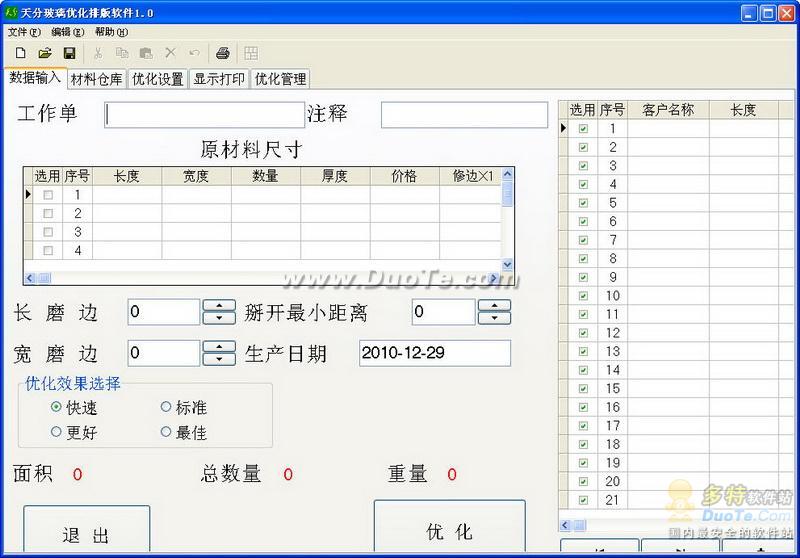Click the Delete X toolbar icon

click(x=170, y=53)
